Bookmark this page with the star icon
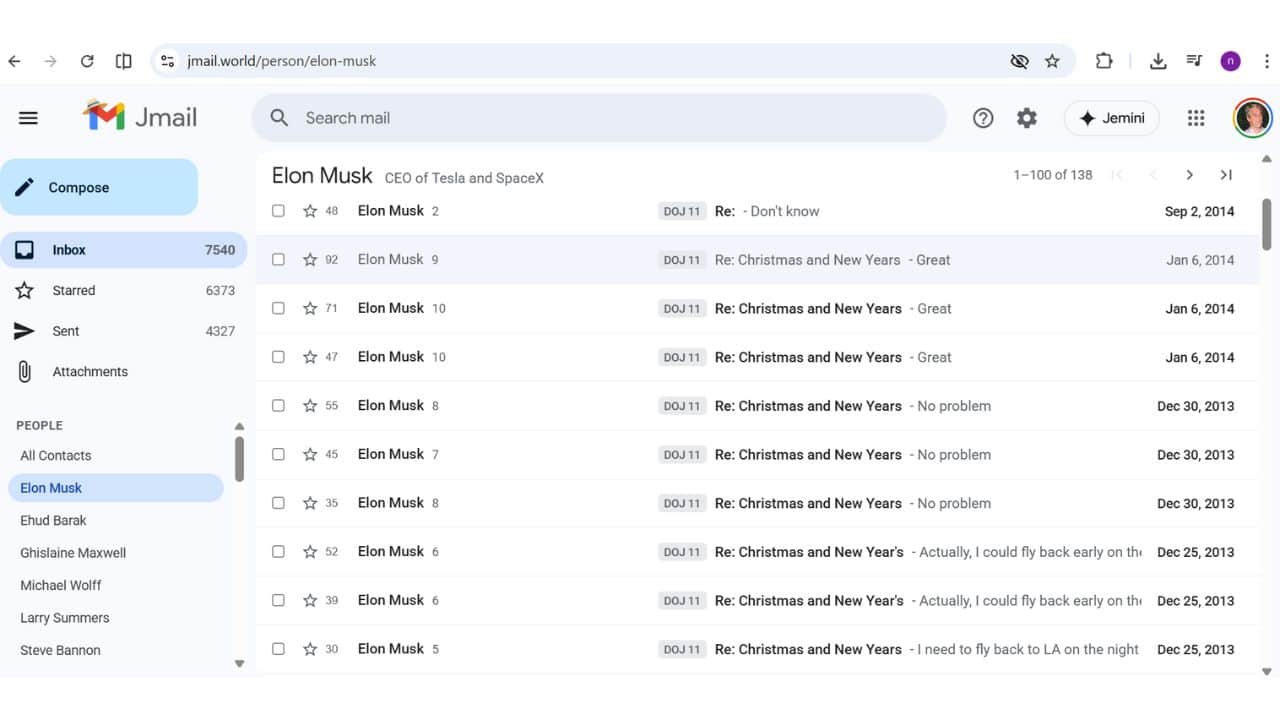The image size is (1280, 720). [x=1052, y=61]
